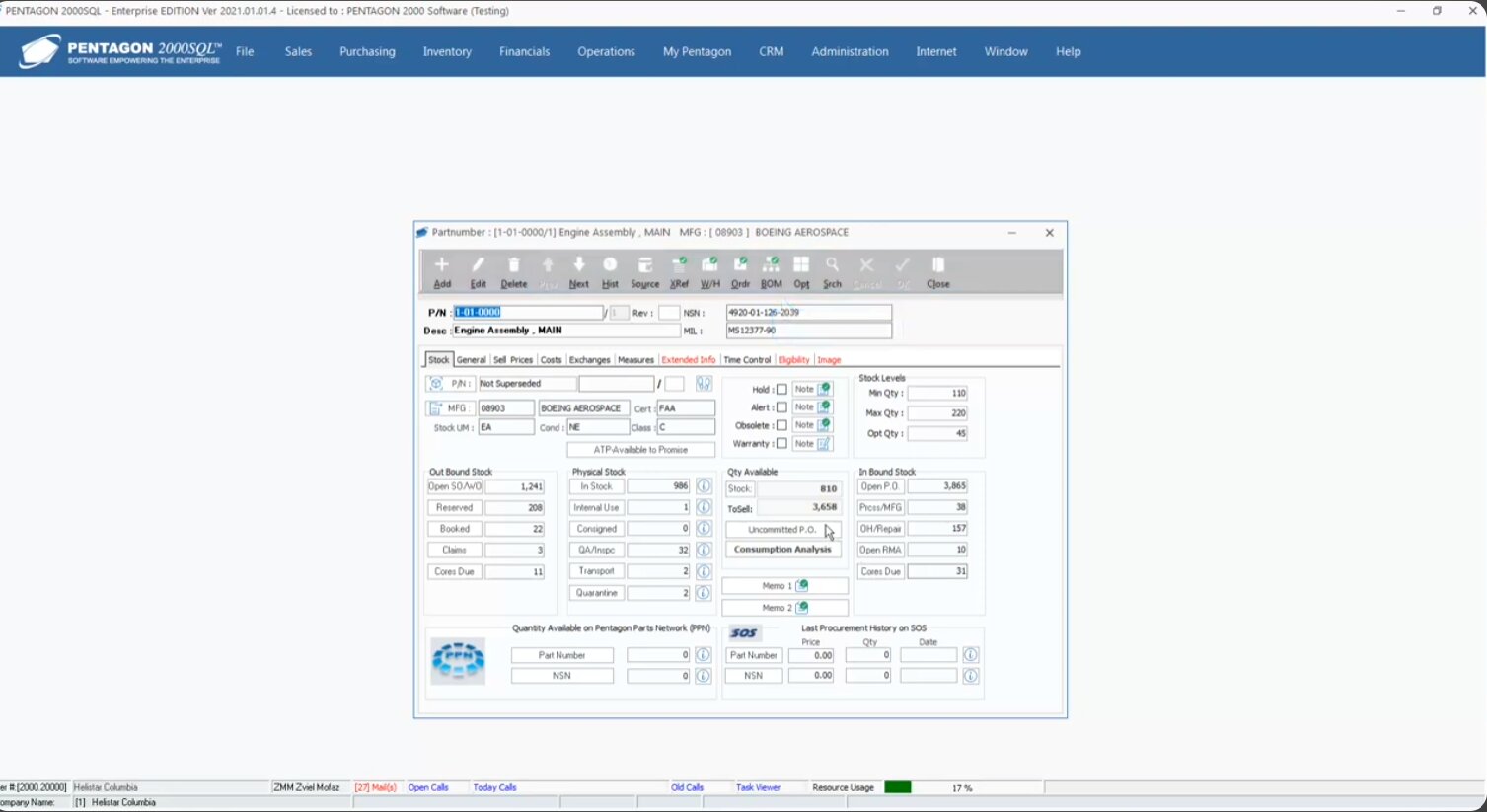Screen dimensions: 1487x812
Task: Switch to the Sell Prices tab
Action: (x=513, y=360)
